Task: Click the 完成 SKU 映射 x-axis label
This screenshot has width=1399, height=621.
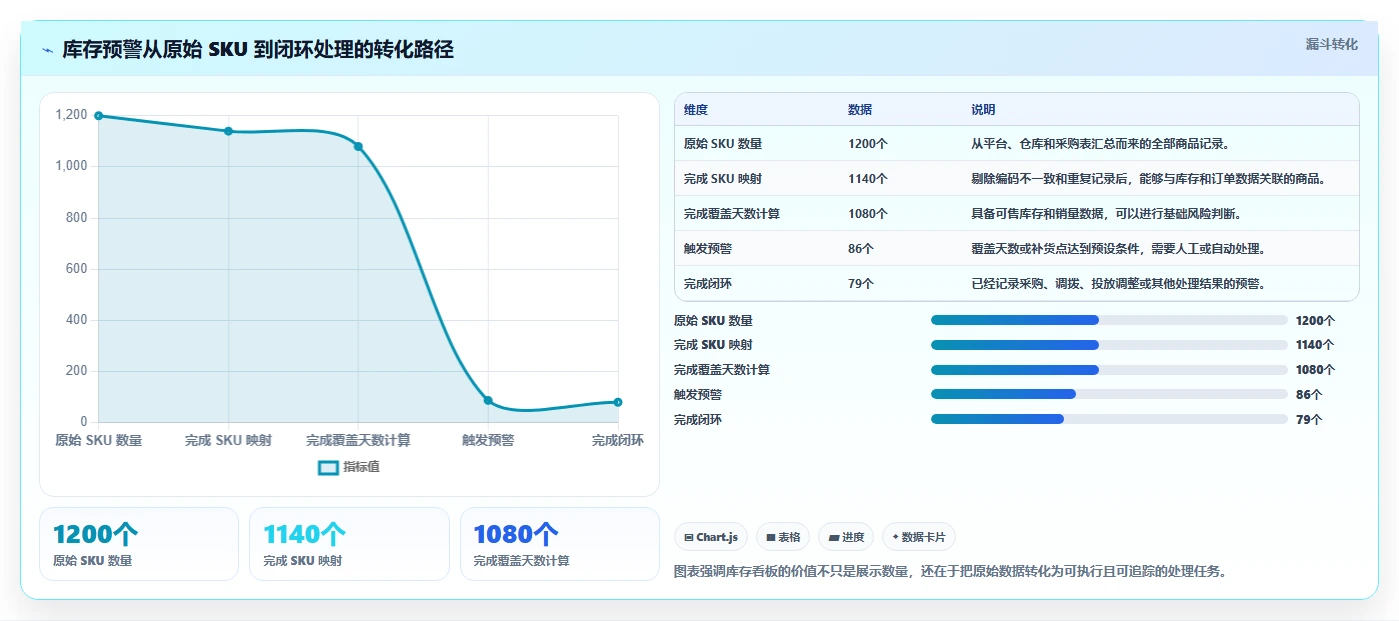Action: (x=228, y=441)
